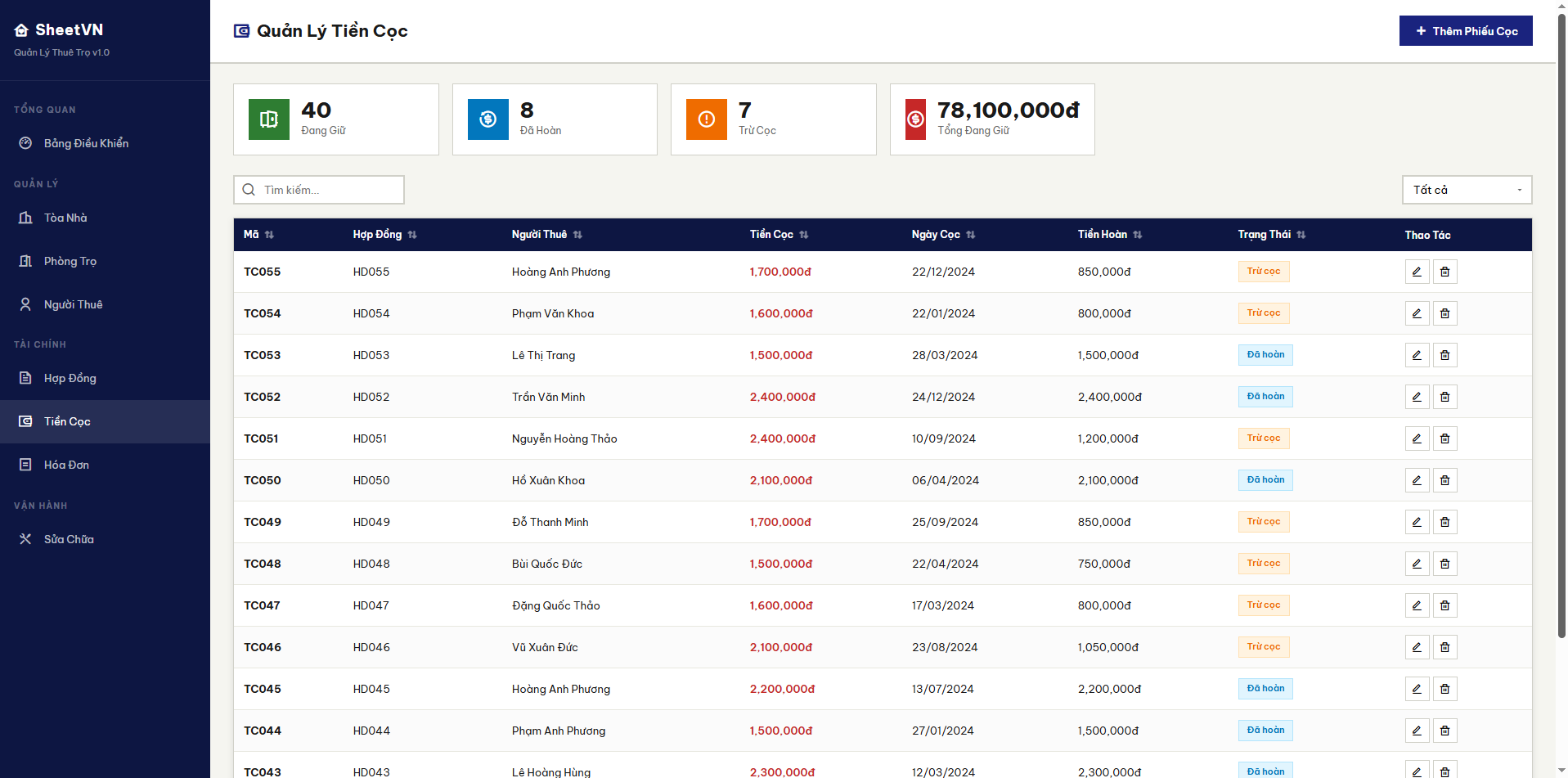
Task: Edit deposit TC053 using pencil icon
Action: tap(1417, 355)
